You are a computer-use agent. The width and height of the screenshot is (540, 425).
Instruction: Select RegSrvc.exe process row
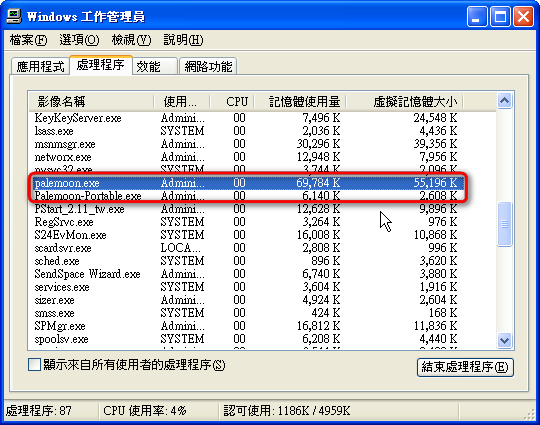246,222
